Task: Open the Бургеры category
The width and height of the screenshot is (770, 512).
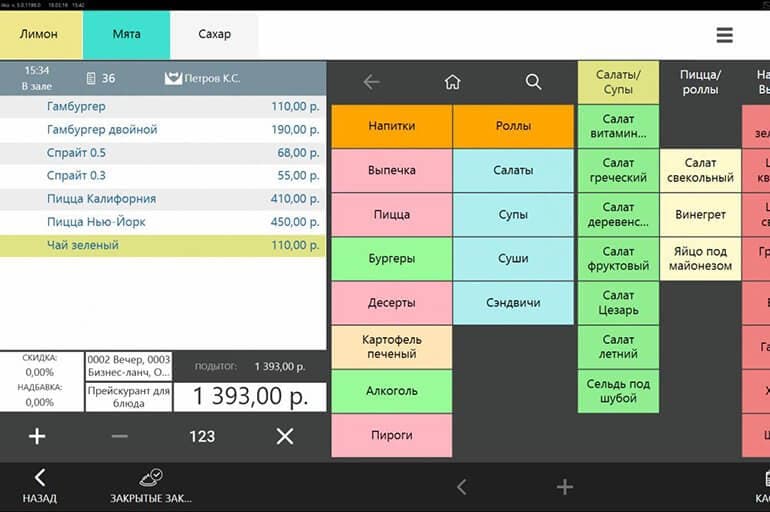Action: click(392, 259)
